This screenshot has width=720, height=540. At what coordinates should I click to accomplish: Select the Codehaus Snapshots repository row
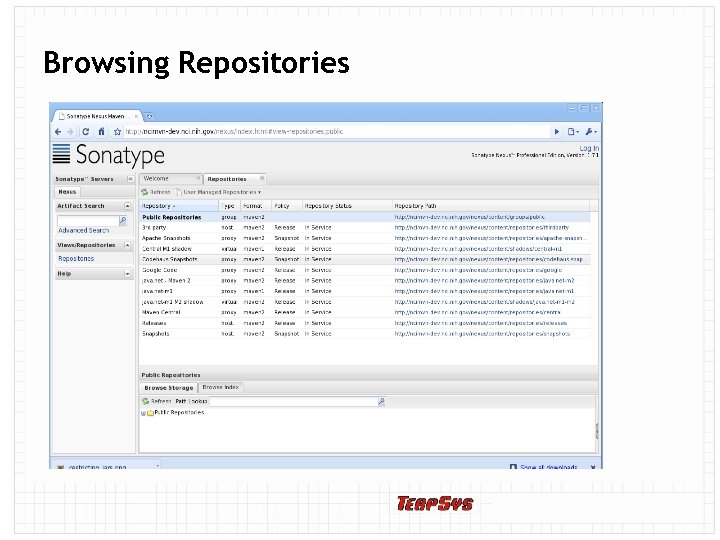tap(365, 259)
